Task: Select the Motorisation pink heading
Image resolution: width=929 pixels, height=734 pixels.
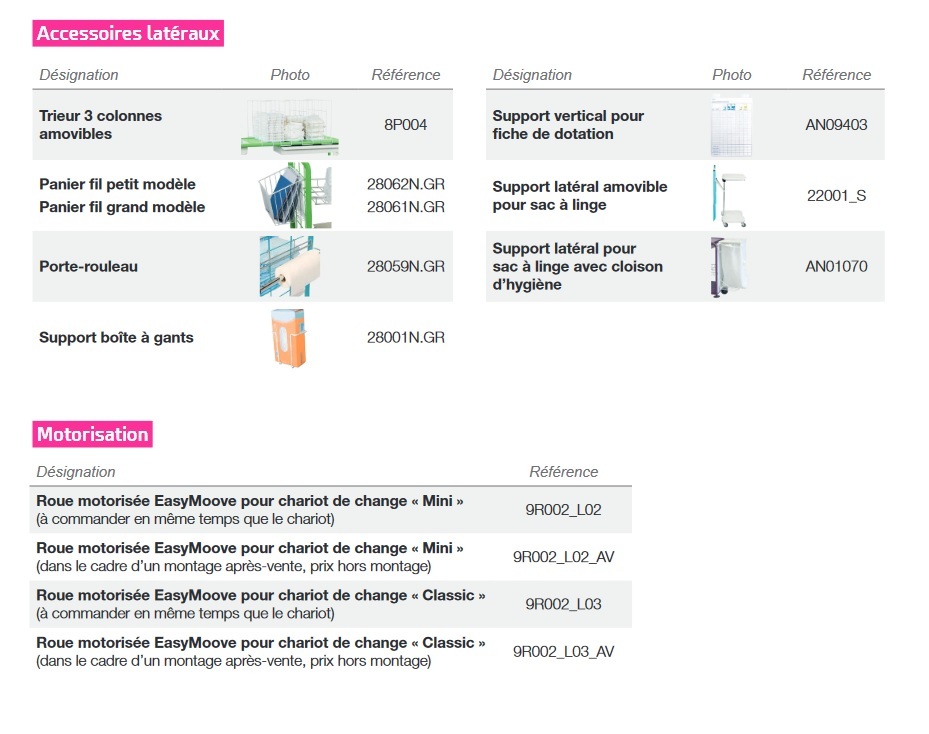Action: click(92, 434)
